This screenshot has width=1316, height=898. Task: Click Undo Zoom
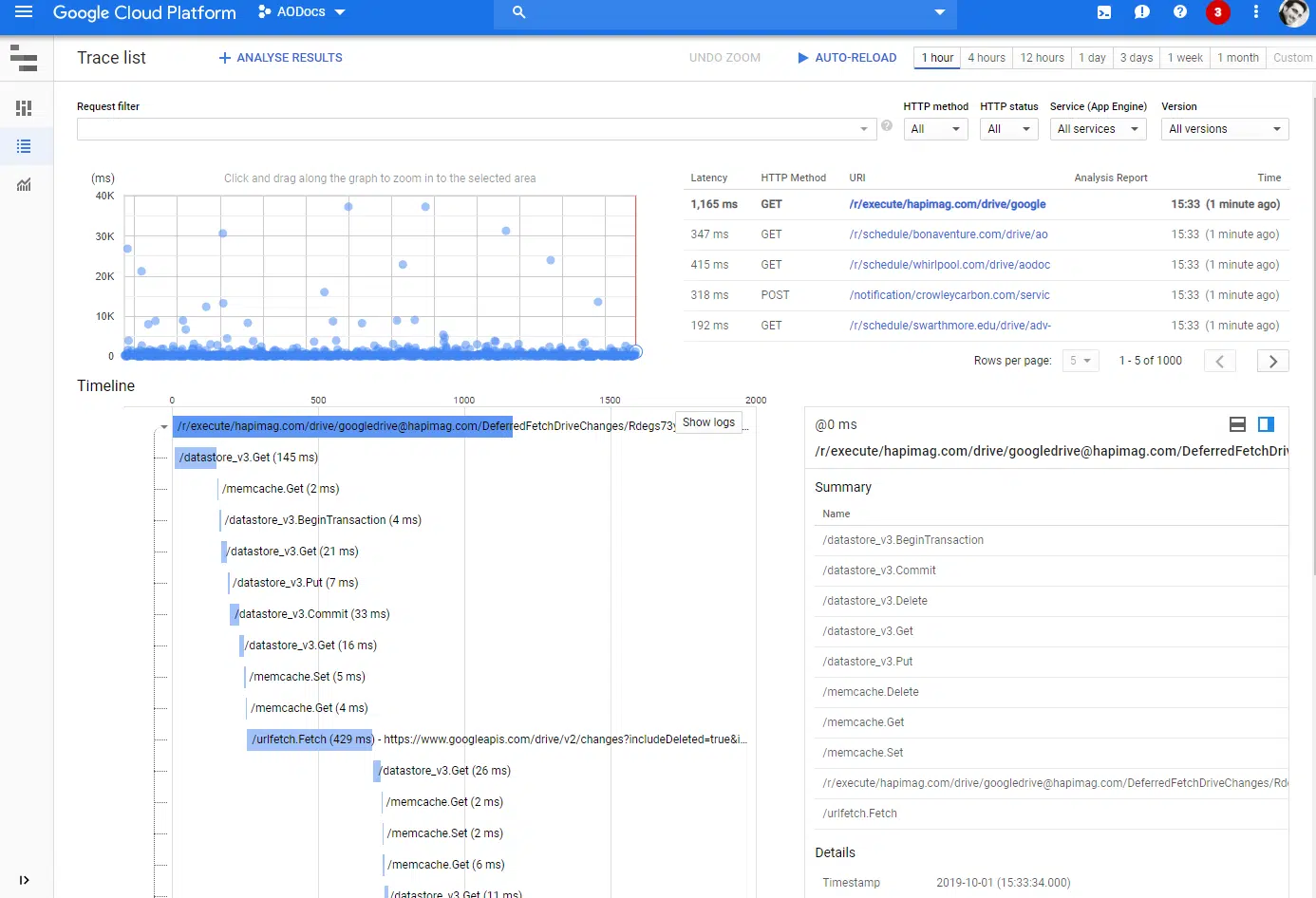[724, 58]
